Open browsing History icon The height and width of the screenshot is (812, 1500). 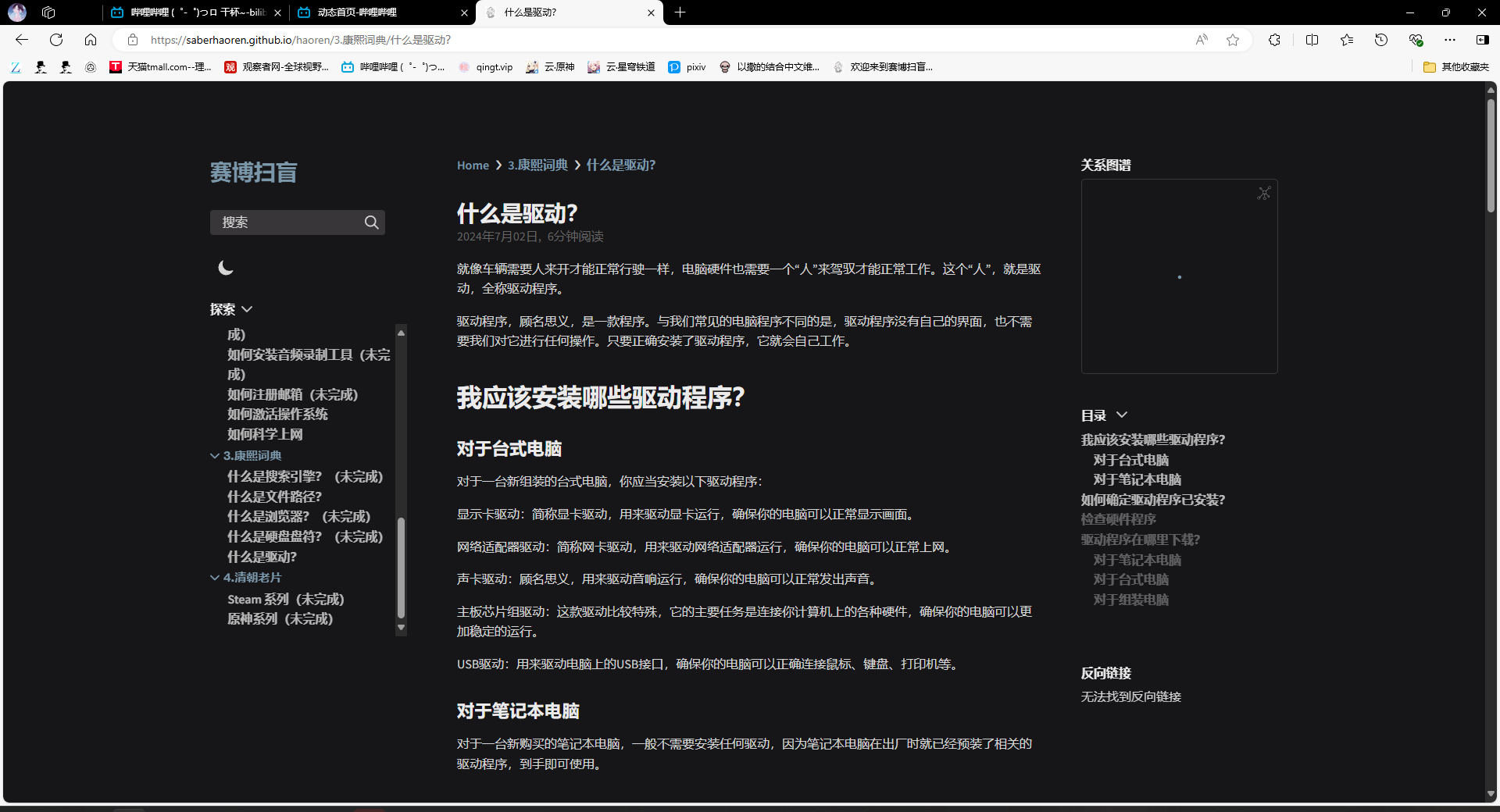(1380, 40)
